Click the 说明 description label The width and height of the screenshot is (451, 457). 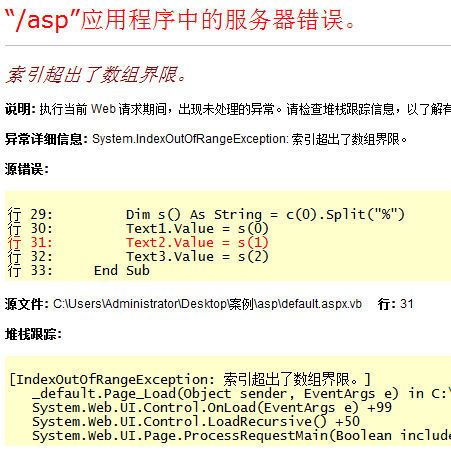click(20, 109)
